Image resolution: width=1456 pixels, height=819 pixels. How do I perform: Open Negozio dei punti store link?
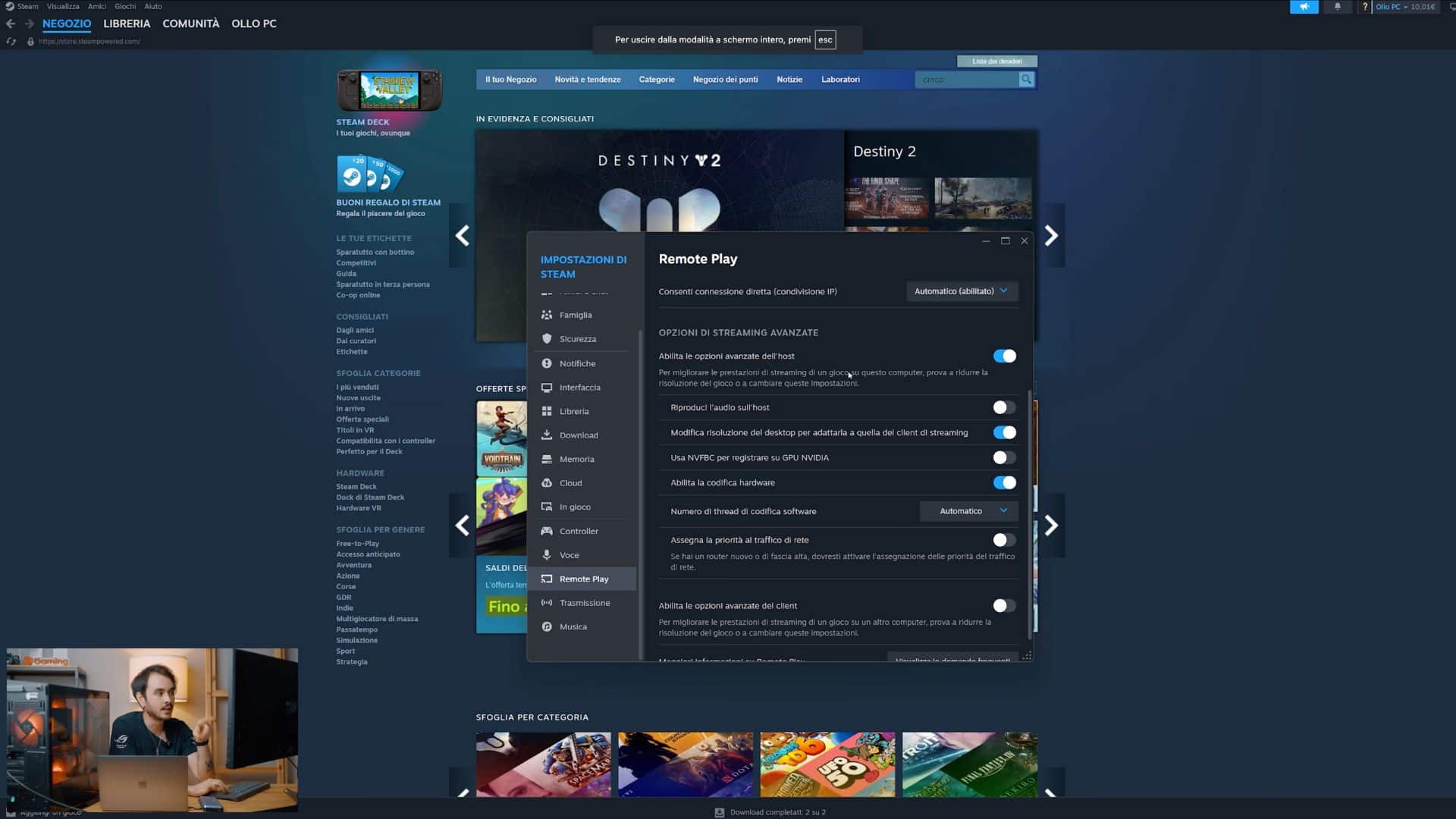coord(725,80)
